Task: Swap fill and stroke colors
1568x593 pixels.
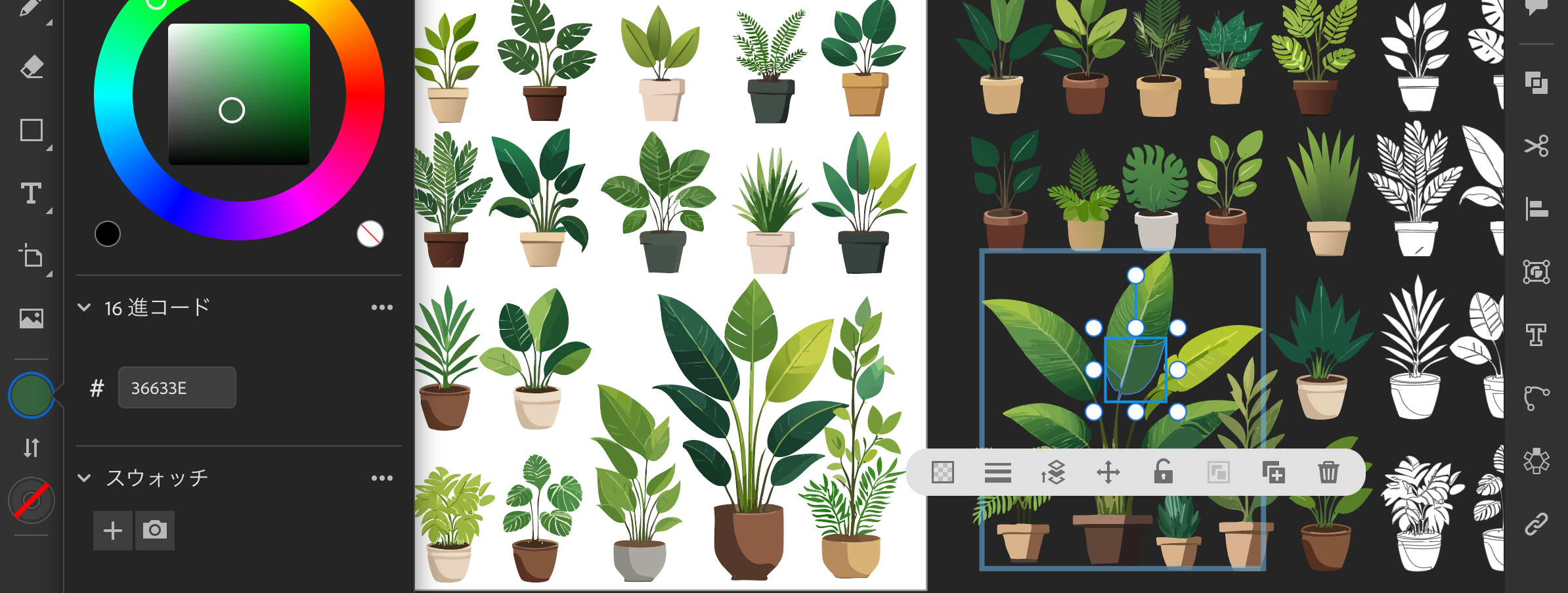Action: click(x=32, y=448)
